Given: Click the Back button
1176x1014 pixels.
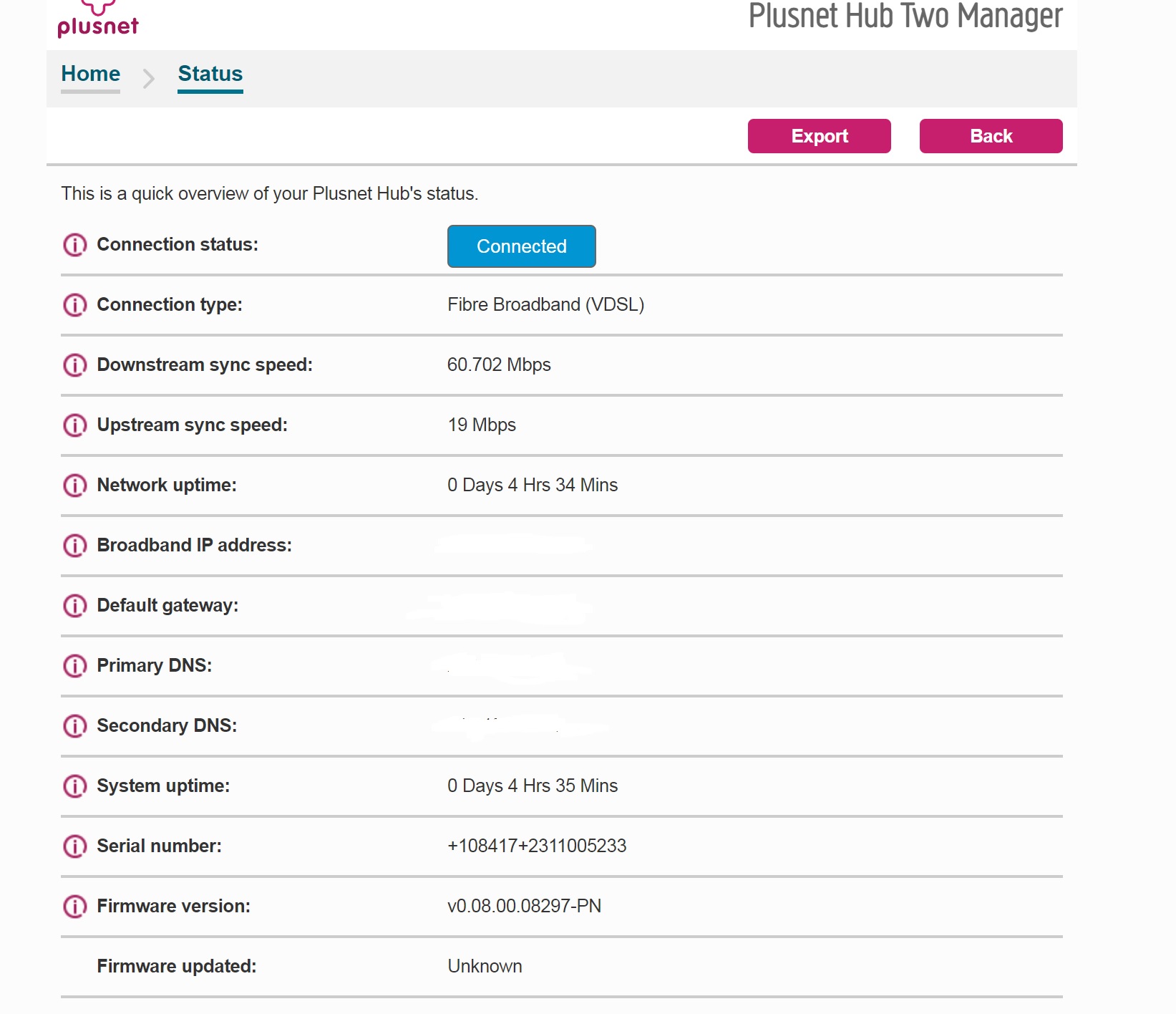Looking at the screenshot, I should click(991, 136).
